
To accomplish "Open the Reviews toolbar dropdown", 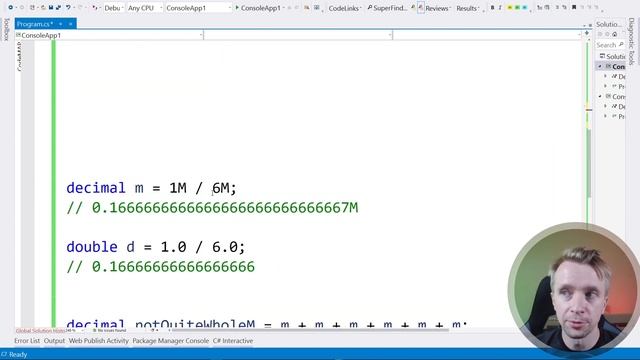I will [438, 8].
